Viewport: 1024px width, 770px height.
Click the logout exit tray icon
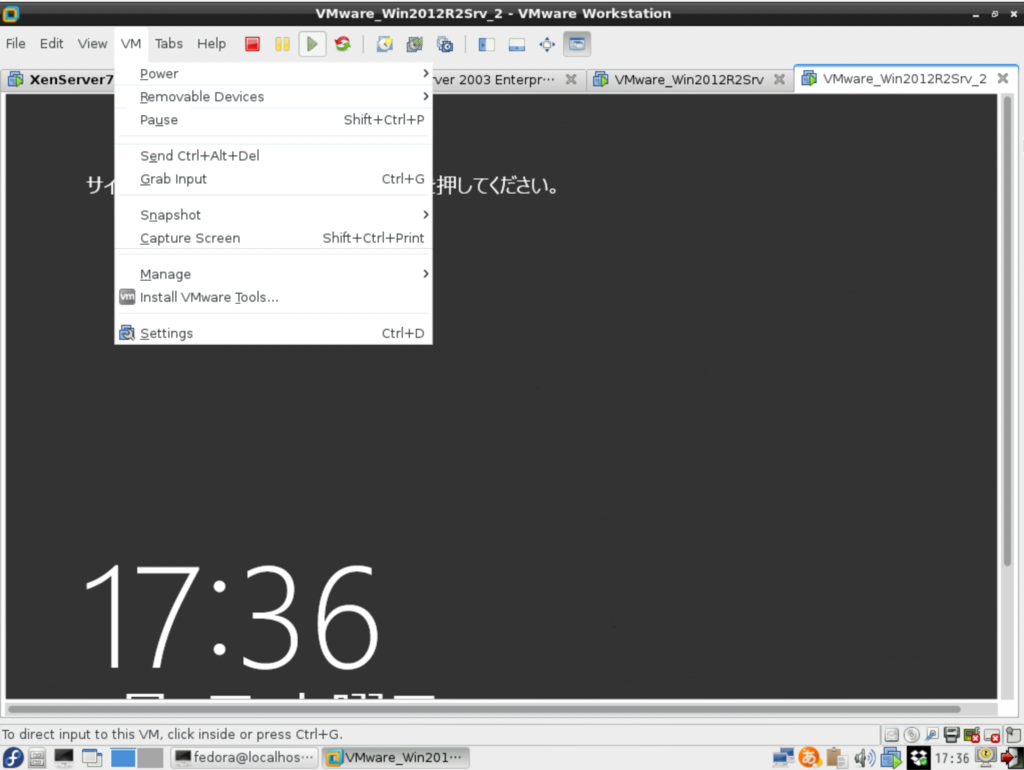[1012, 758]
